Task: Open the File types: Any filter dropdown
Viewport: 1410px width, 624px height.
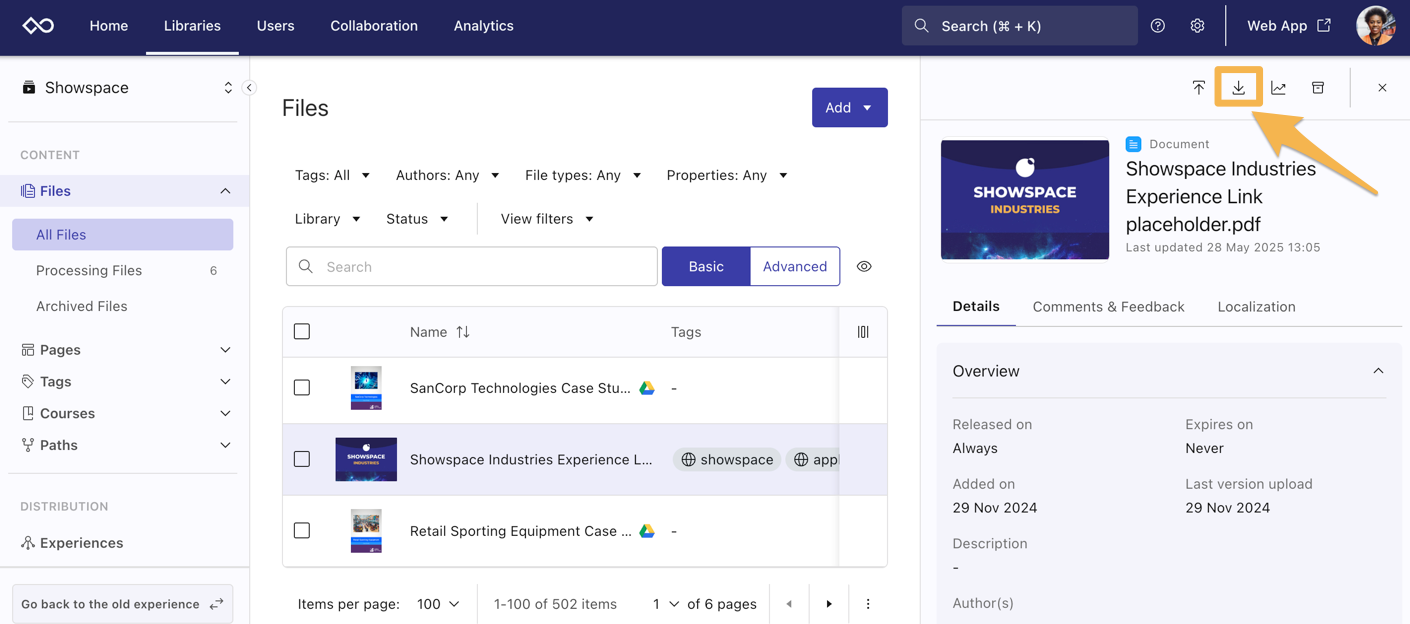Action: tap(583, 175)
